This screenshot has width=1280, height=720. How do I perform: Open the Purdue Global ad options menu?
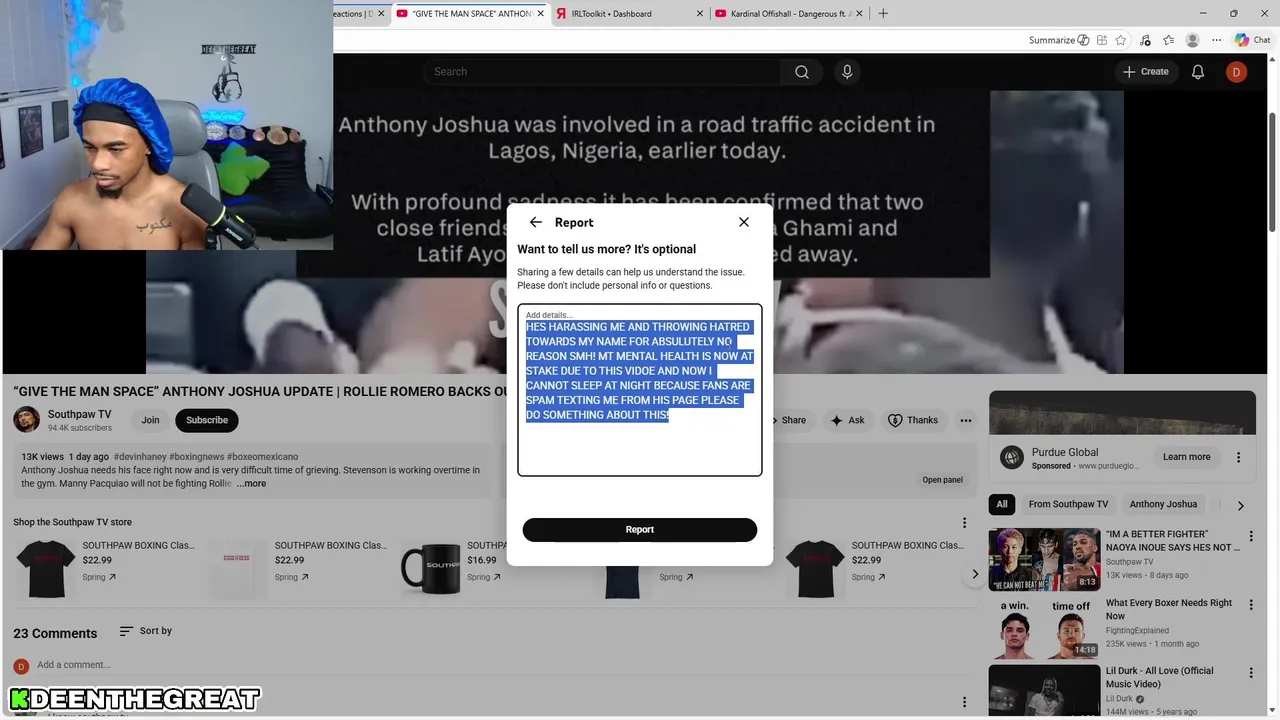[1238, 457]
